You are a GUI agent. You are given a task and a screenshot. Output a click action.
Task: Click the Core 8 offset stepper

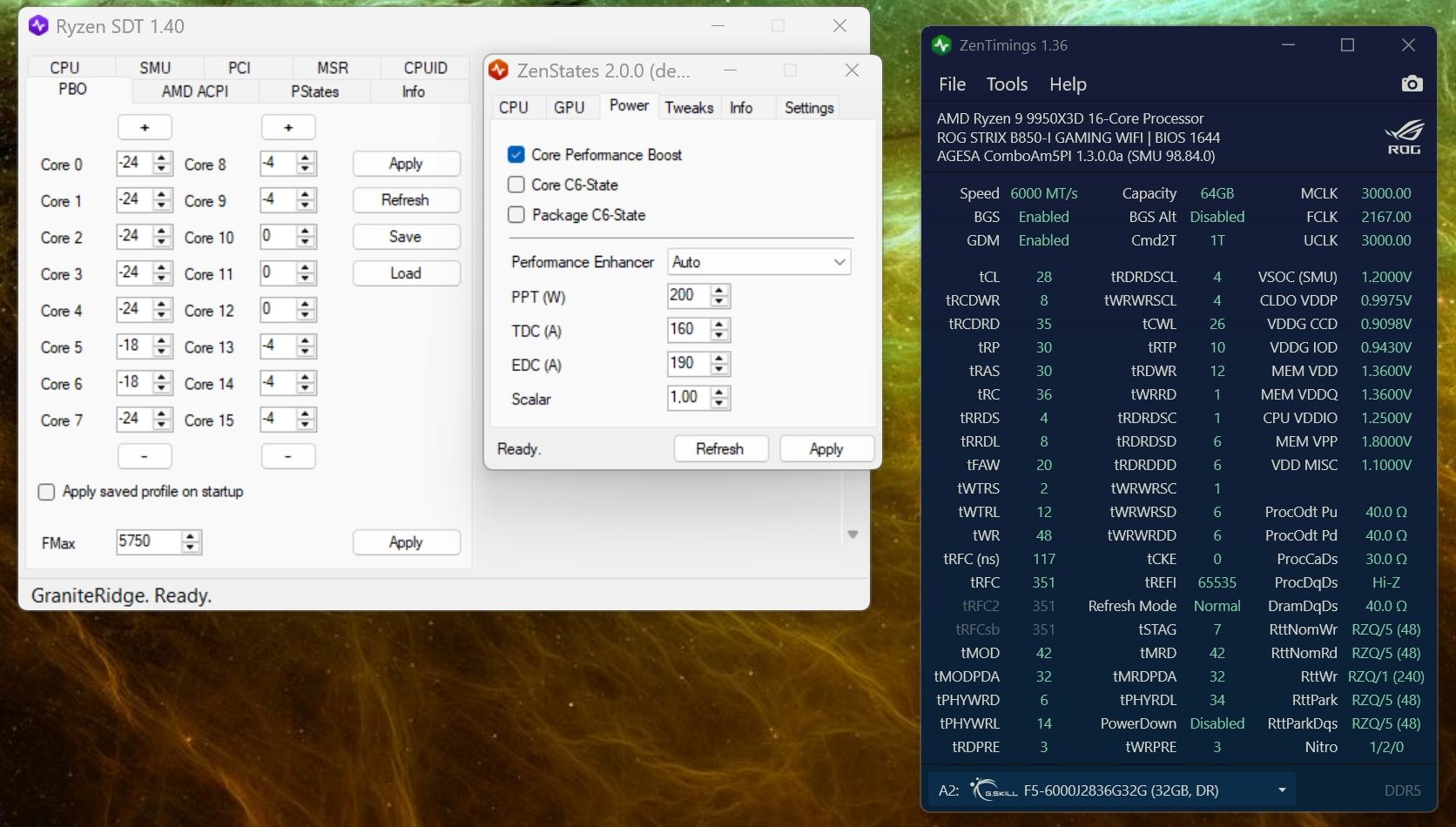pos(306,164)
